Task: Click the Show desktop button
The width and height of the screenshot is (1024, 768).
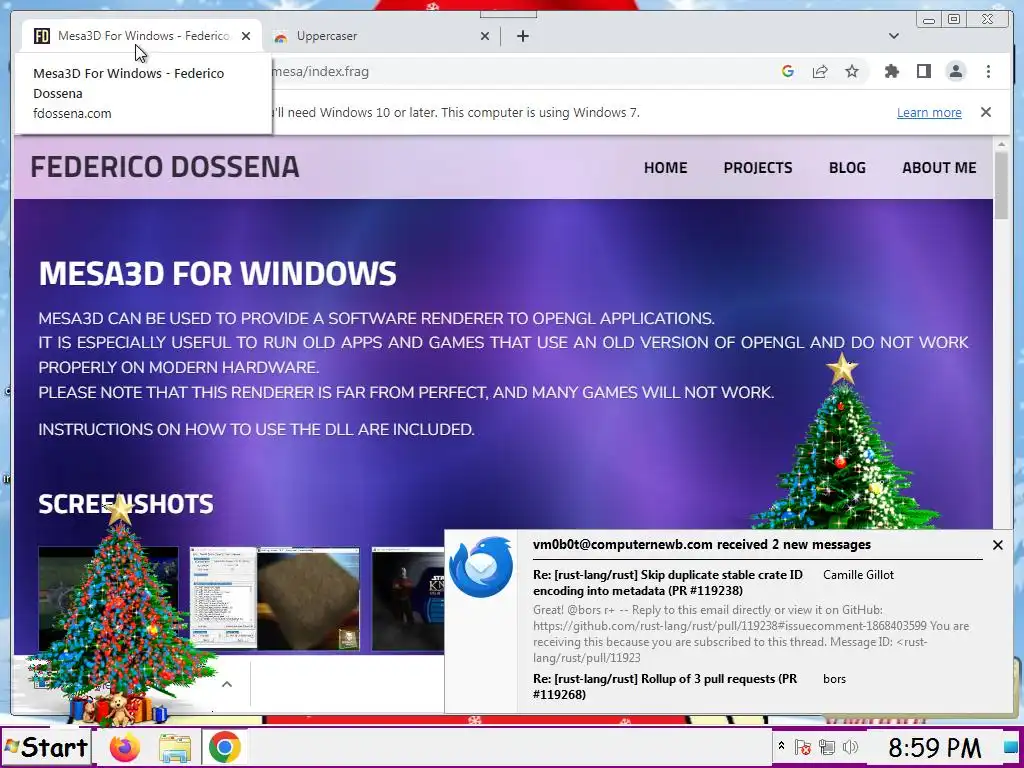Action: [1010, 746]
